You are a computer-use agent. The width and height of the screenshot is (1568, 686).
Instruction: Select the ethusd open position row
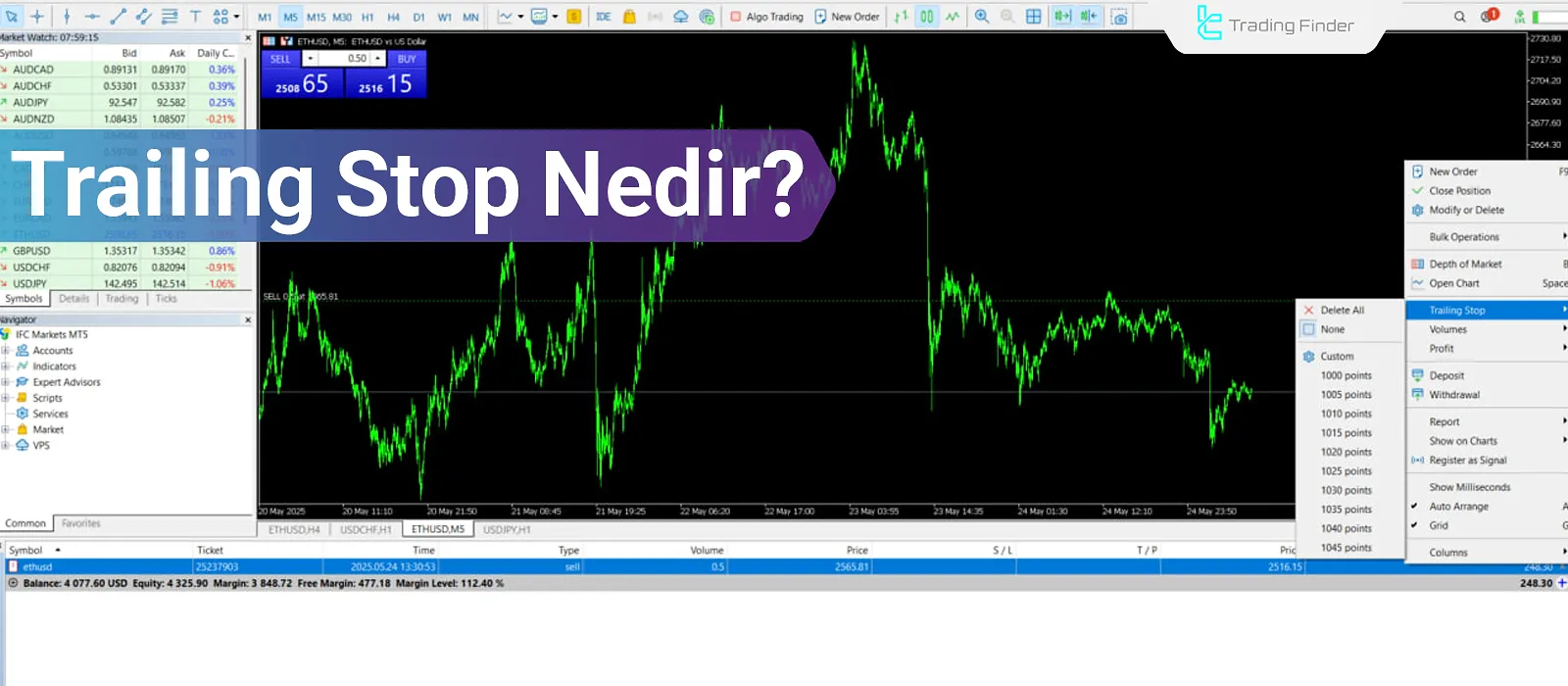click(x=784, y=566)
